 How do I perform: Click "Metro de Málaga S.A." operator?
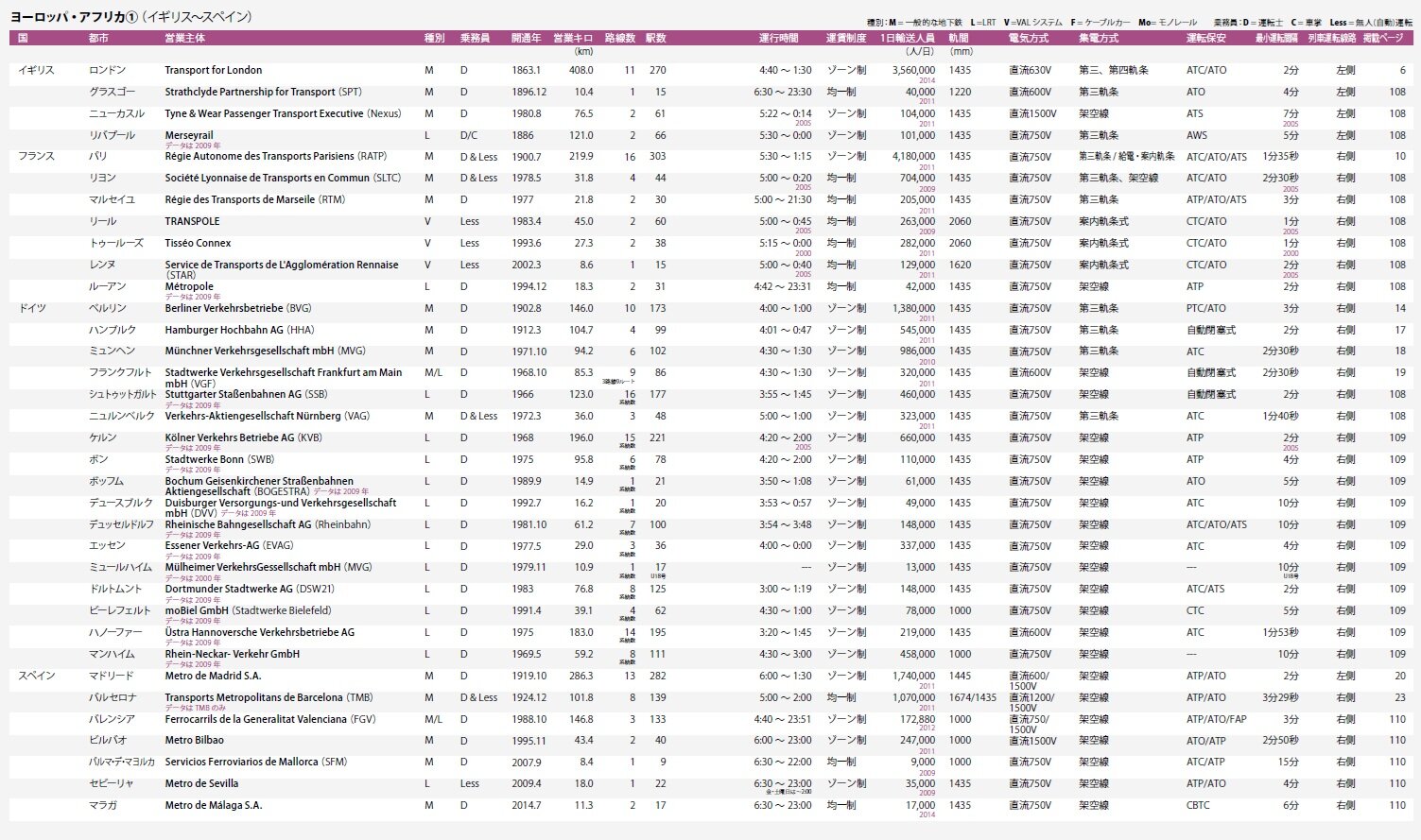[x=214, y=806]
